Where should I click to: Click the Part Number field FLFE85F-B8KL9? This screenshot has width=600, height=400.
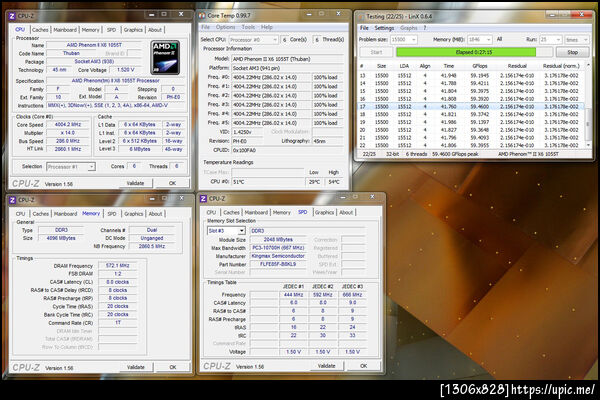coord(278,264)
